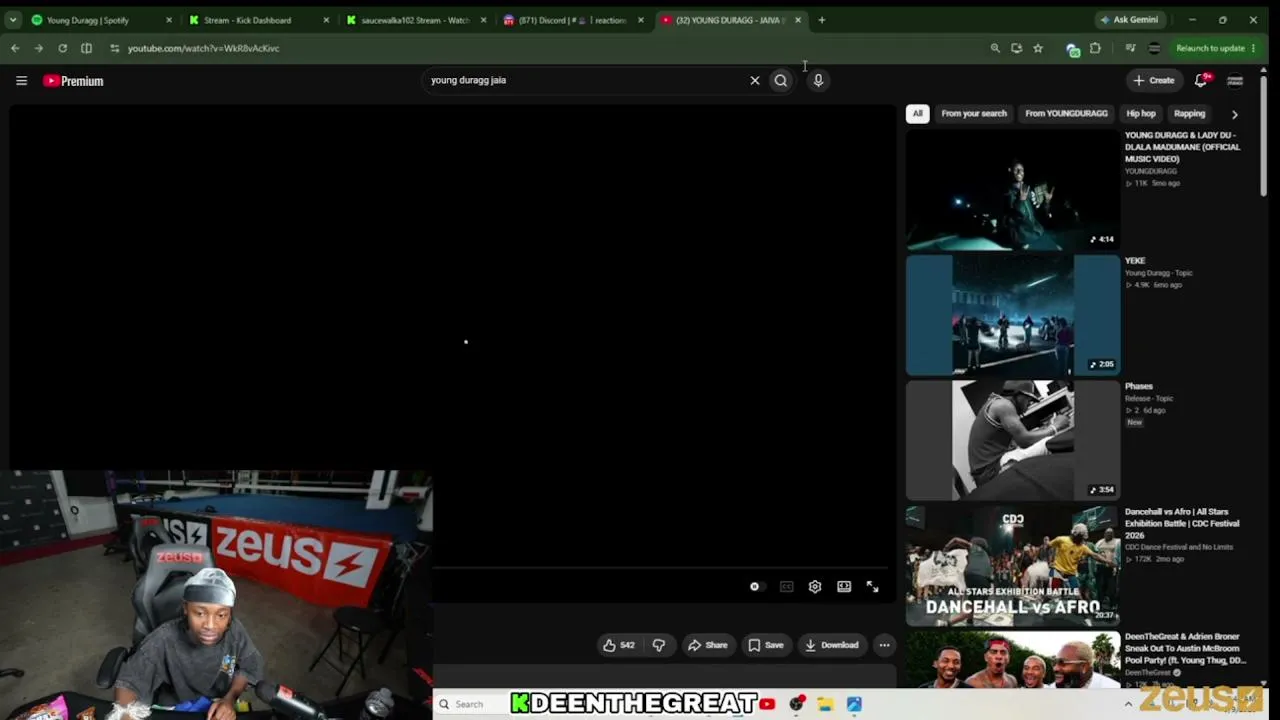Open more actions ellipsis under the video
The width and height of the screenshot is (1280, 720).
click(x=884, y=645)
